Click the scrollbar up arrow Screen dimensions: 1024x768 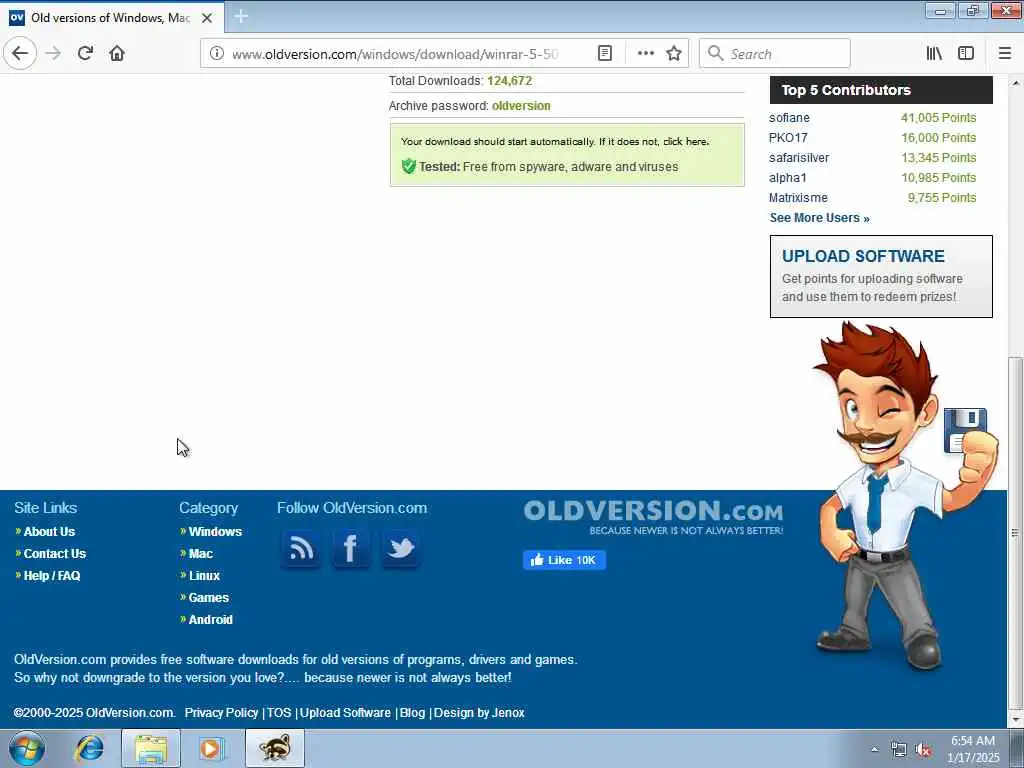point(1015,83)
